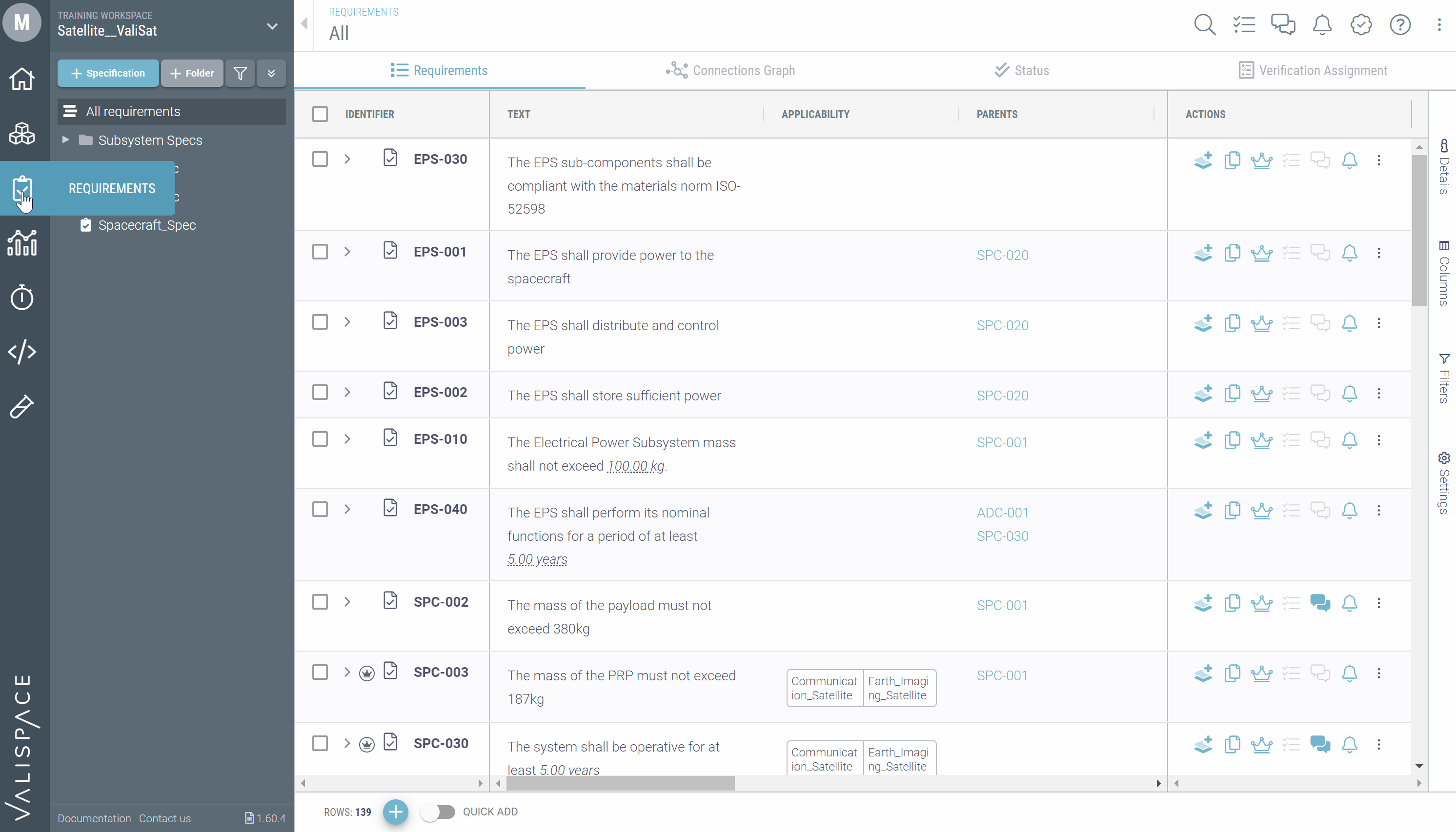Open the Satellite_ValiSat workspace dropdown
Viewport: 1456px width, 832px height.
tap(272, 26)
